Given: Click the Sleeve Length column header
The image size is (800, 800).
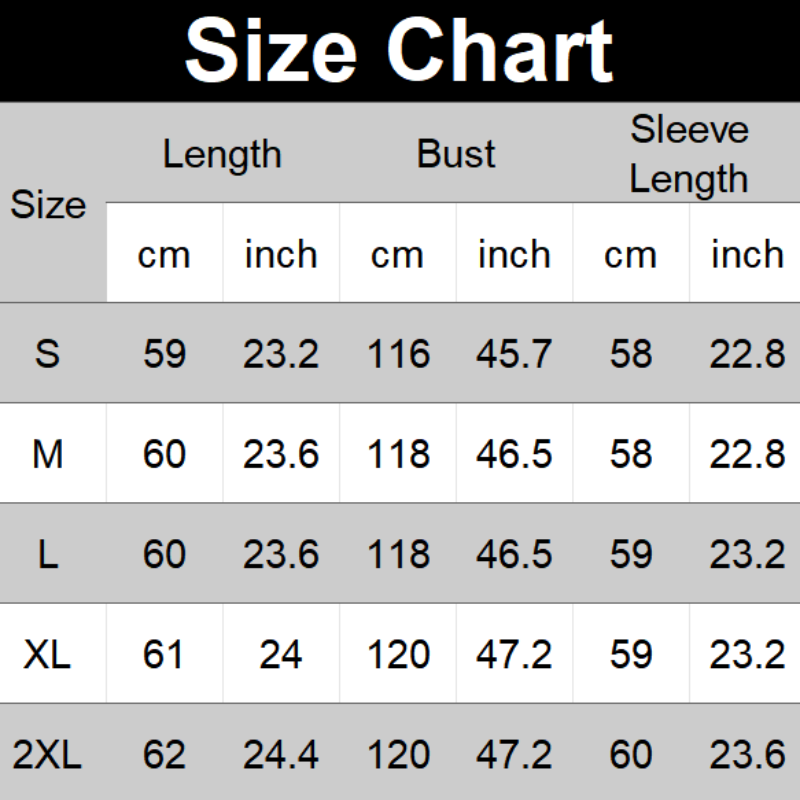Looking at the screenshot, I should click(689, 154).
